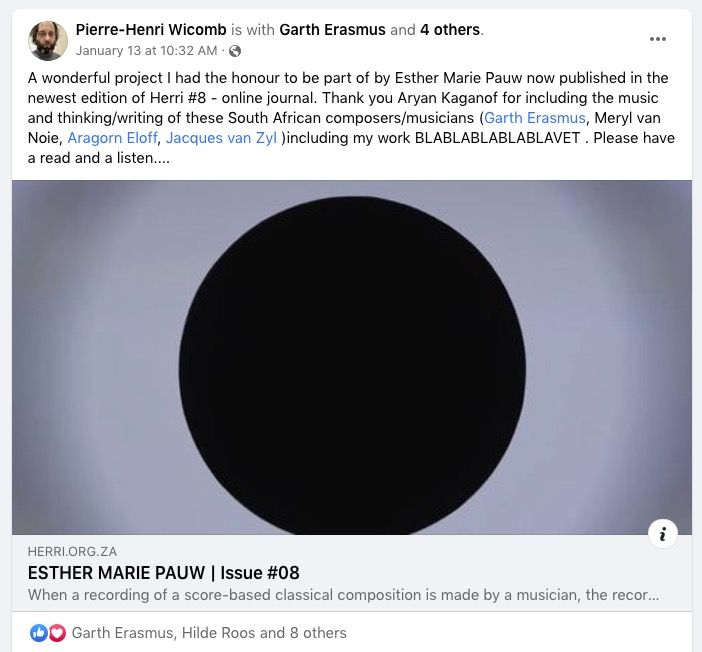Click the public audience globe icon

pyautogui.click(x=235, y=50)
